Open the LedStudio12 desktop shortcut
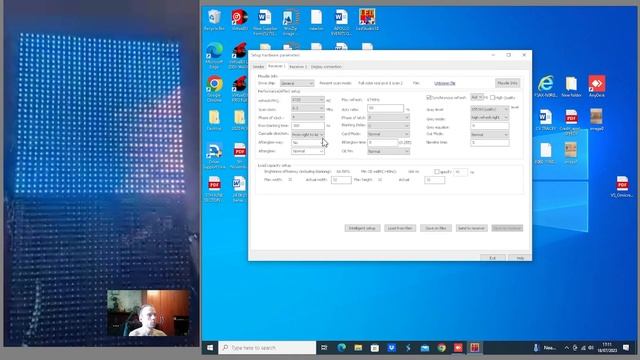 (x=367, y=20)
